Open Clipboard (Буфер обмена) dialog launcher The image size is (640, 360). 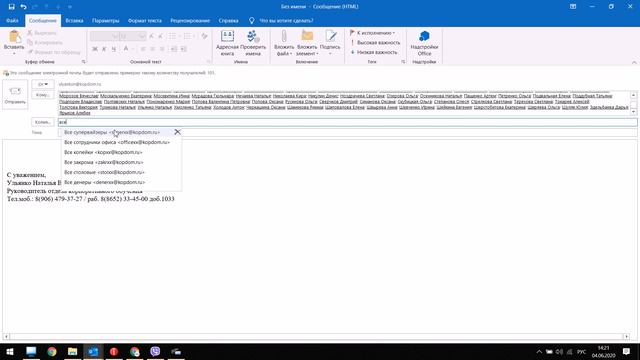coord(84,62)
